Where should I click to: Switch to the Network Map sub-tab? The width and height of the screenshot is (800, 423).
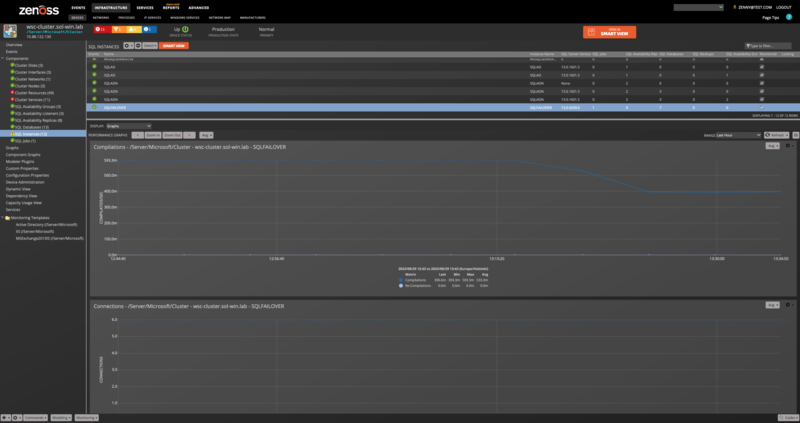[x=219, y=17]
